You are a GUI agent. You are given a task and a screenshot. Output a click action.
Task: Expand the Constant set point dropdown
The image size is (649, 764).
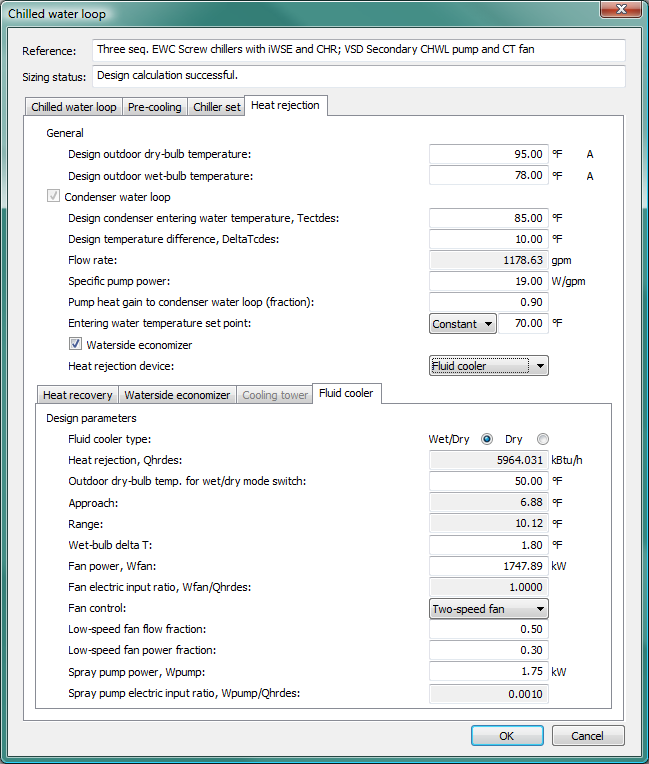(463, 324)
